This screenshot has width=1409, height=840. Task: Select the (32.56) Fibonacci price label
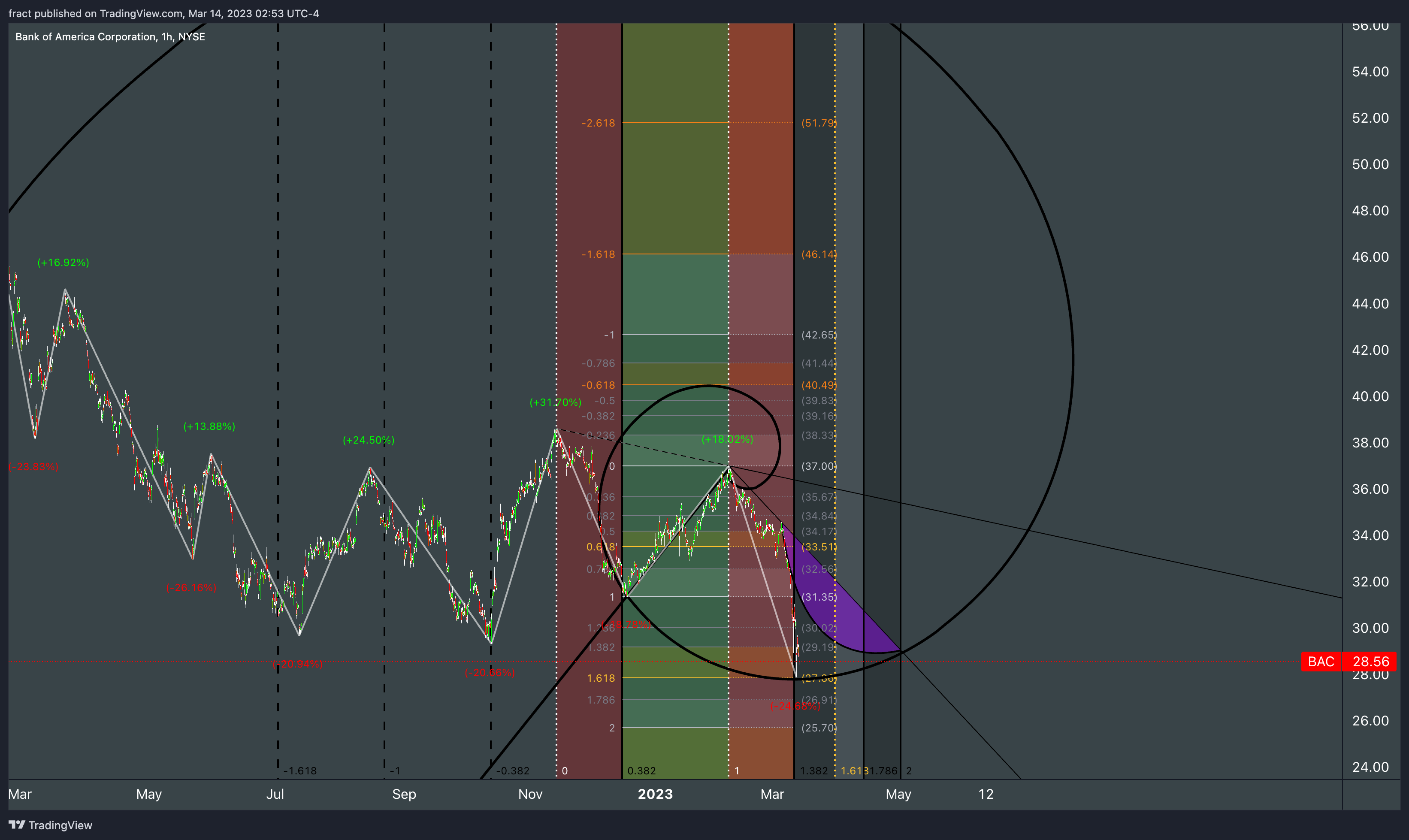pyautogui.click(x=819, y=569)
